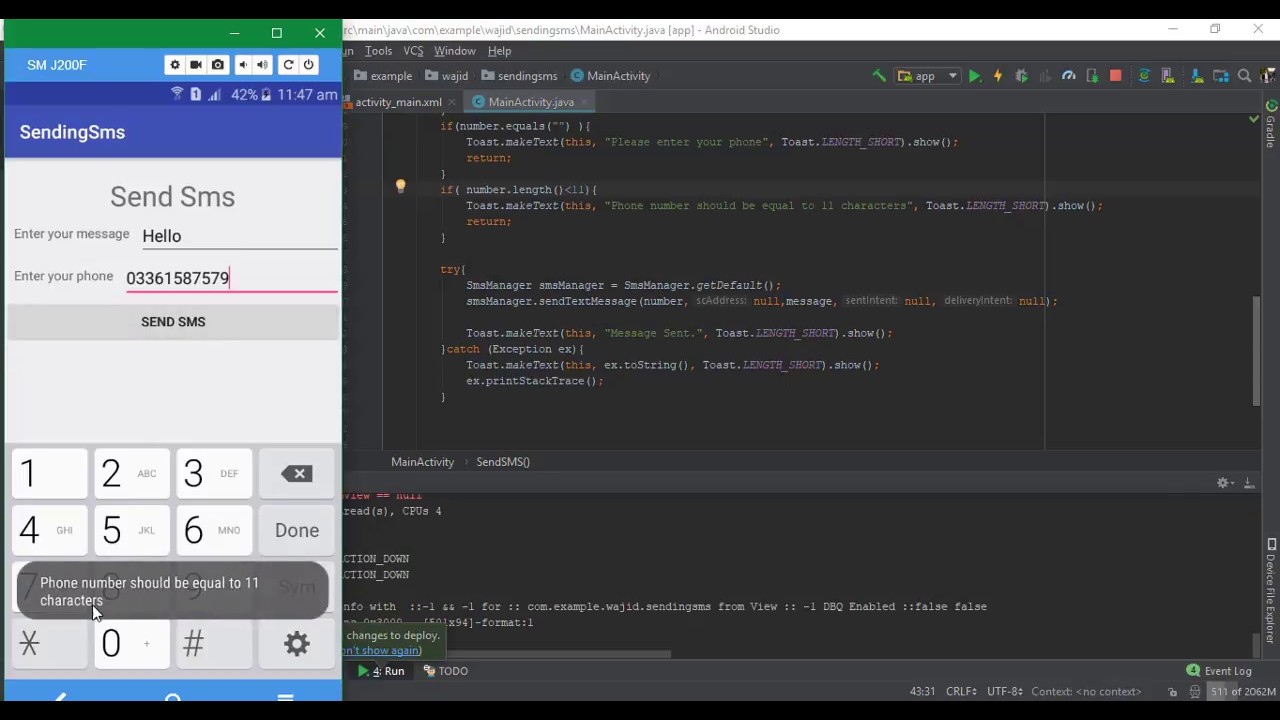
Task: Switch to activity_main.xml editor tab
Action: tap(398, 102)
